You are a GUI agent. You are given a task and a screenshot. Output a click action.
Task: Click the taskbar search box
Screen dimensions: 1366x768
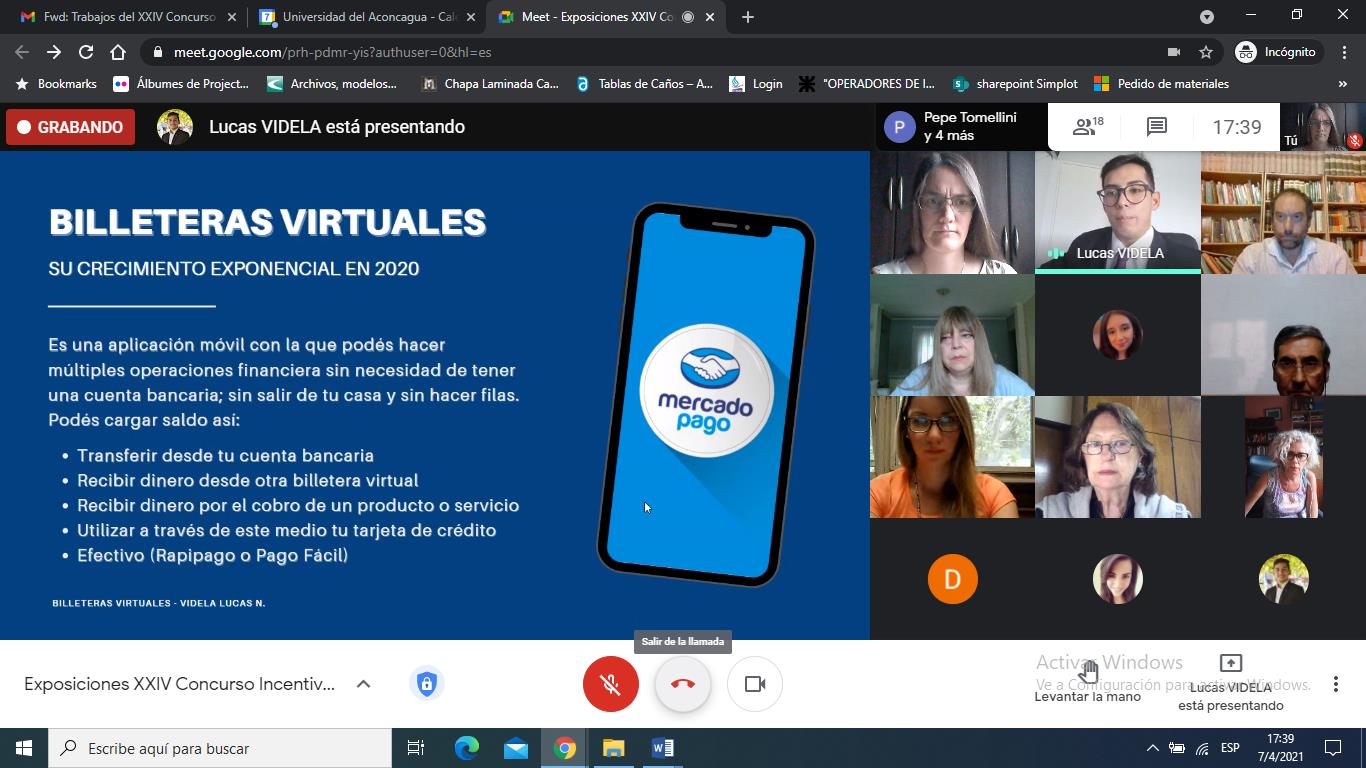[x=220, y=748]
